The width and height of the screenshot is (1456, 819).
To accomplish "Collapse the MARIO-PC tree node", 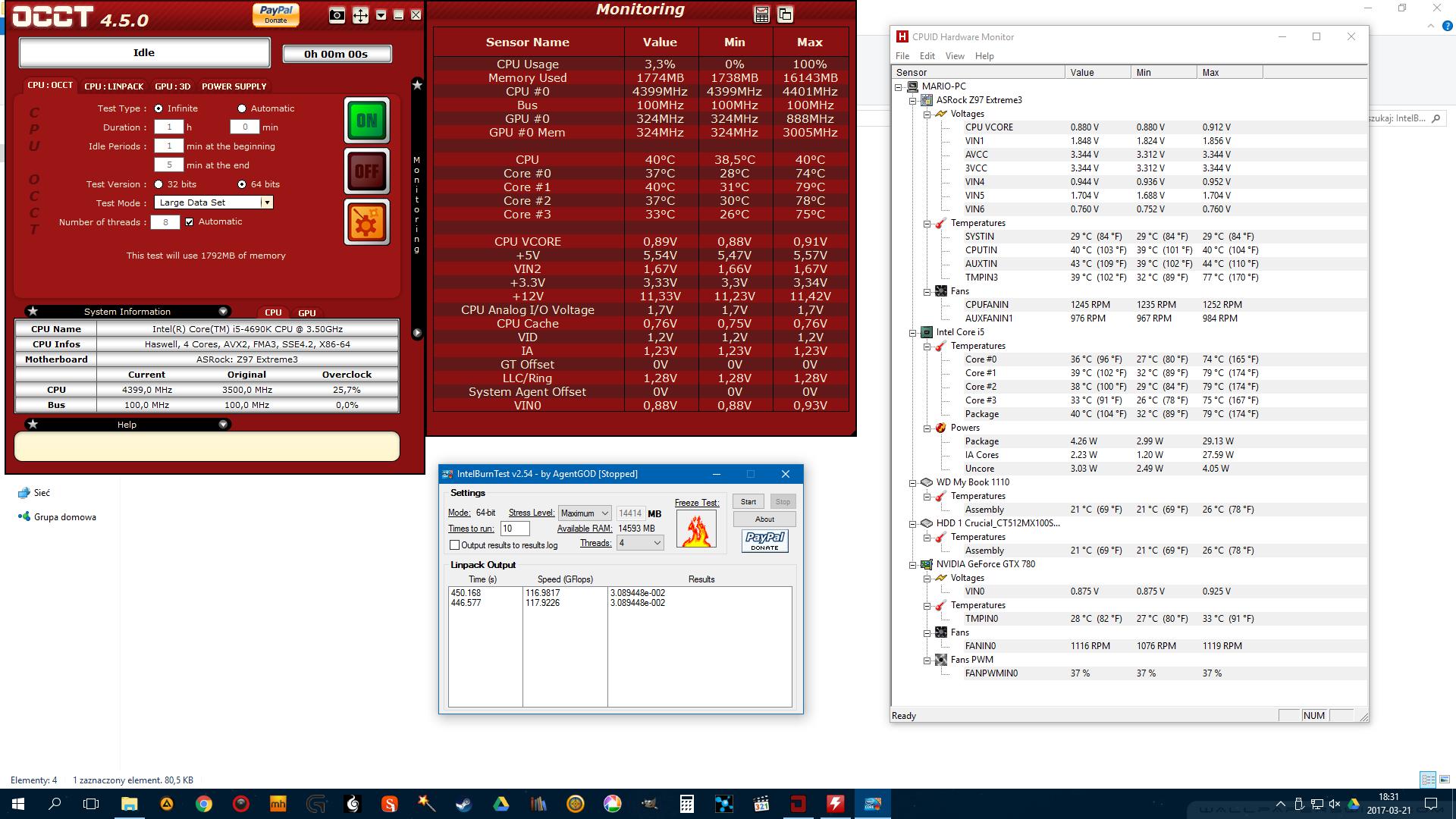I will pos(899,87).
